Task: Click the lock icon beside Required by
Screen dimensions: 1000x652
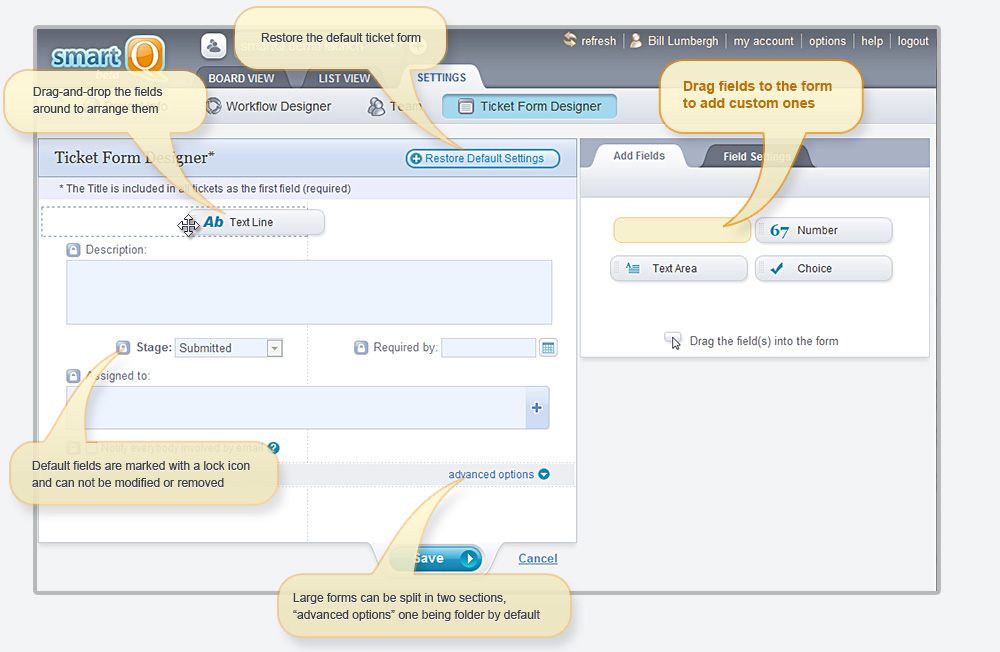Action: 361,348
